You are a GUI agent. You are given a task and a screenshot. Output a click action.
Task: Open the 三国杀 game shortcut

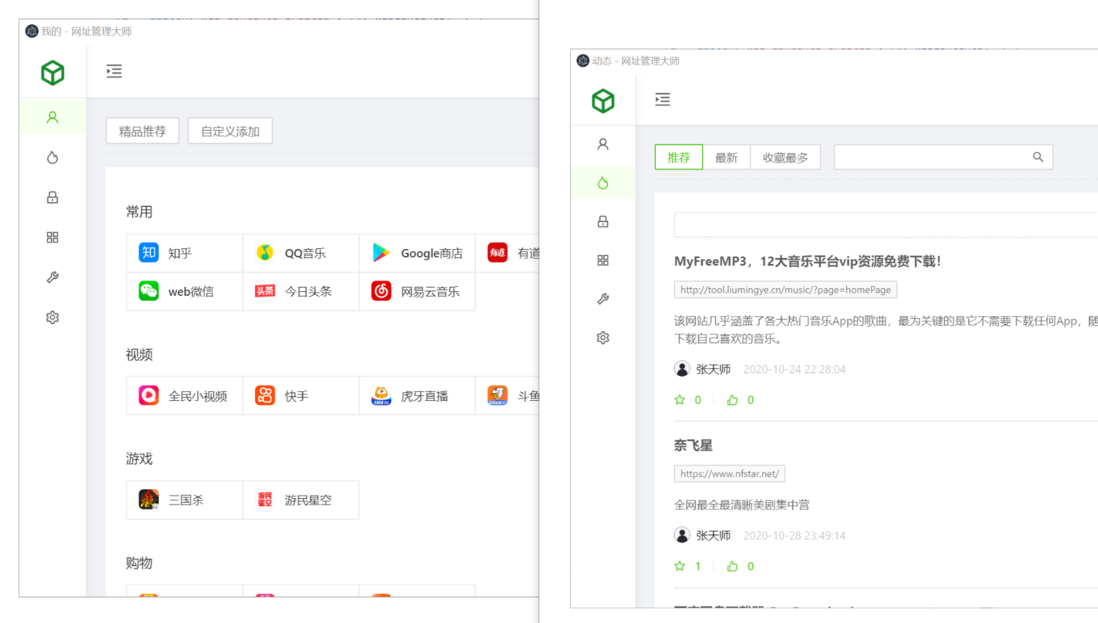tap(184, 500)
